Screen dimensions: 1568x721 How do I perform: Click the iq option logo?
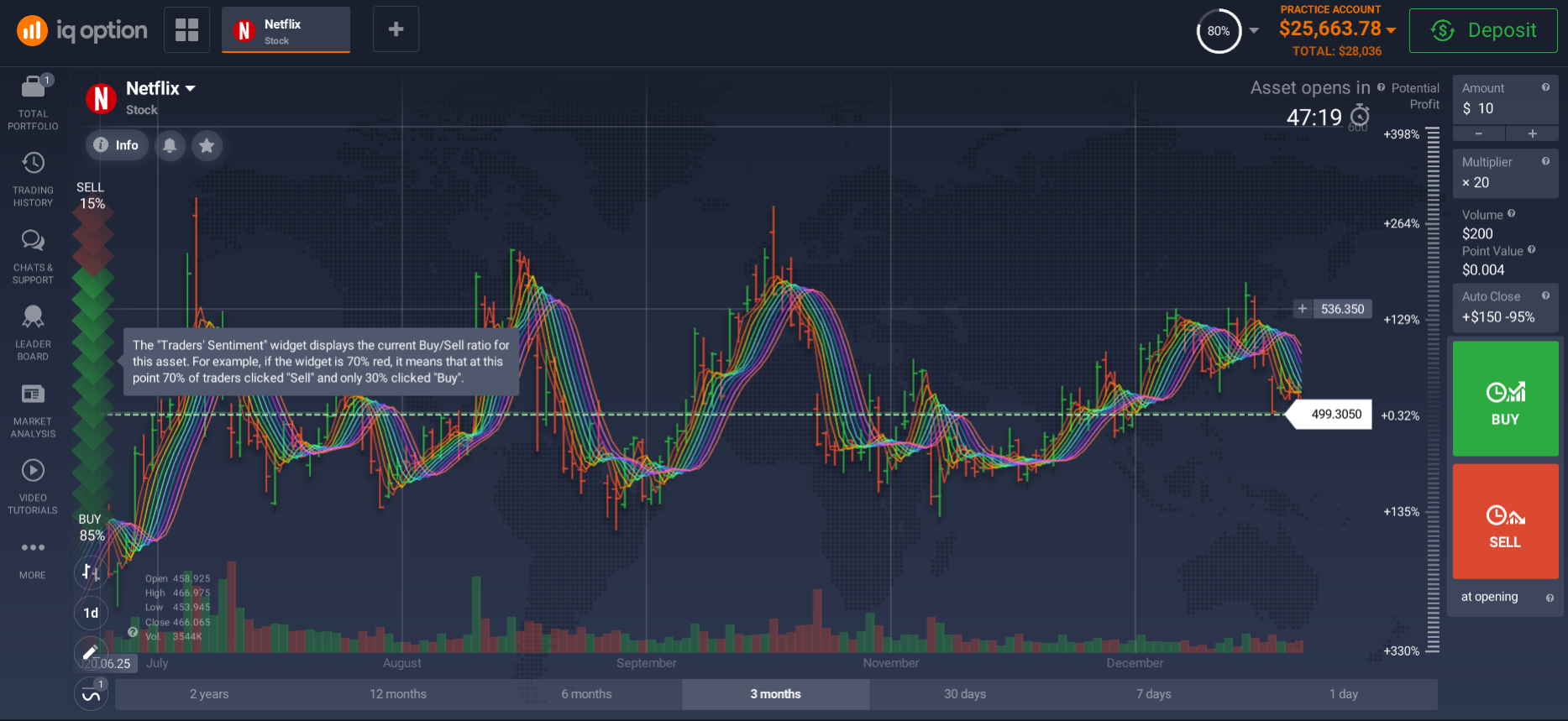82,31
